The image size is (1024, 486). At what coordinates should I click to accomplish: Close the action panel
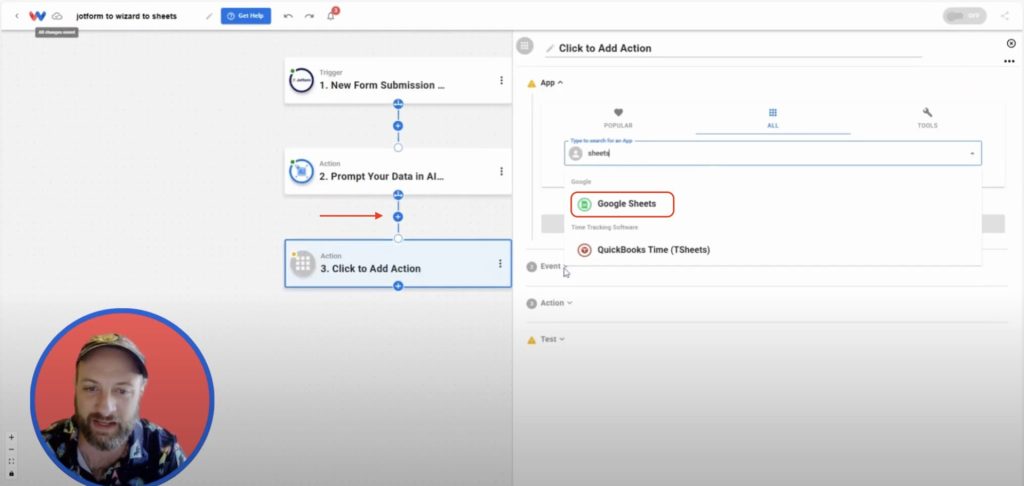(x=1011, y=44)
